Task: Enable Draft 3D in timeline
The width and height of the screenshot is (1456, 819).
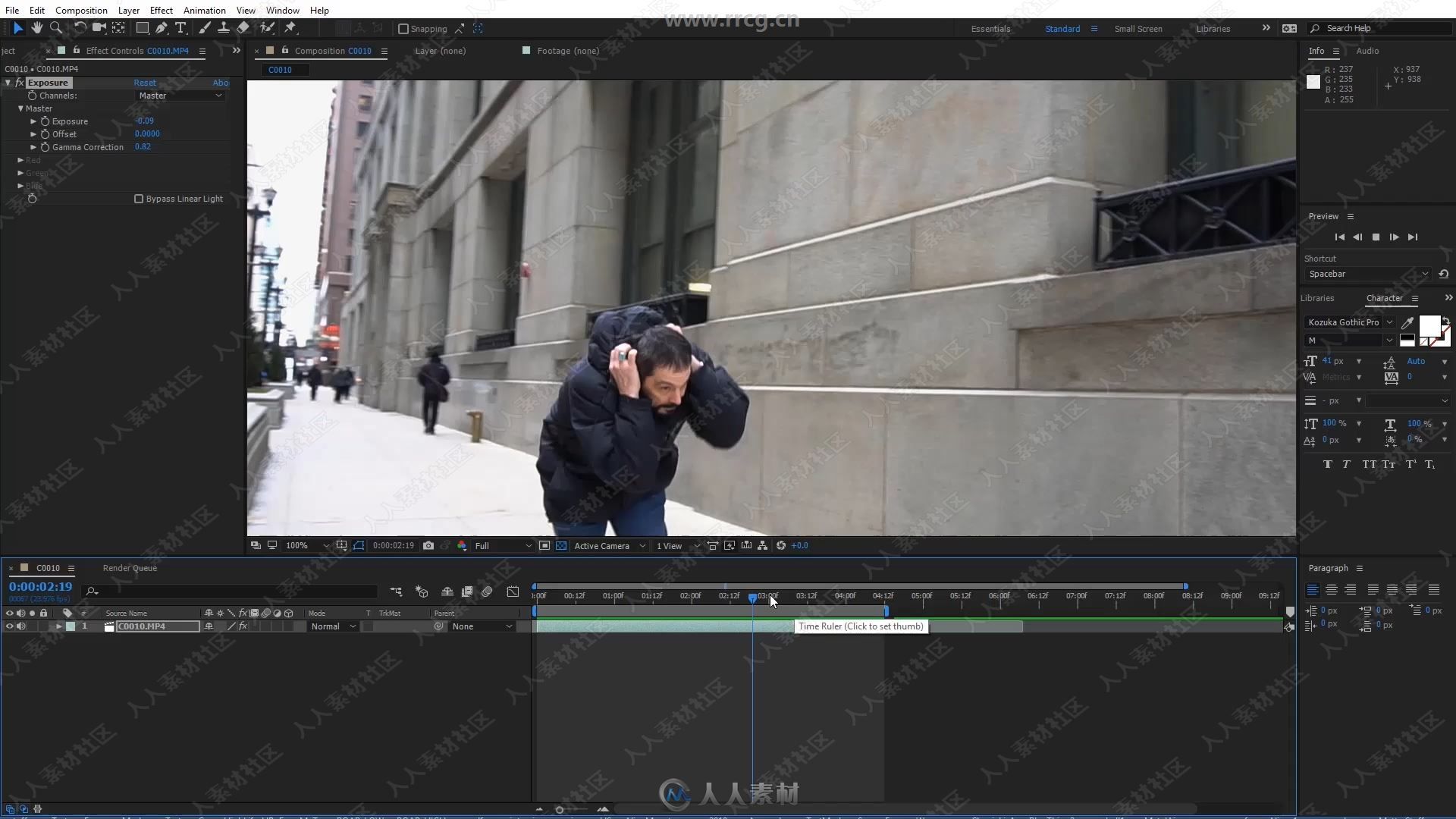Action: [x=422, y=591]
